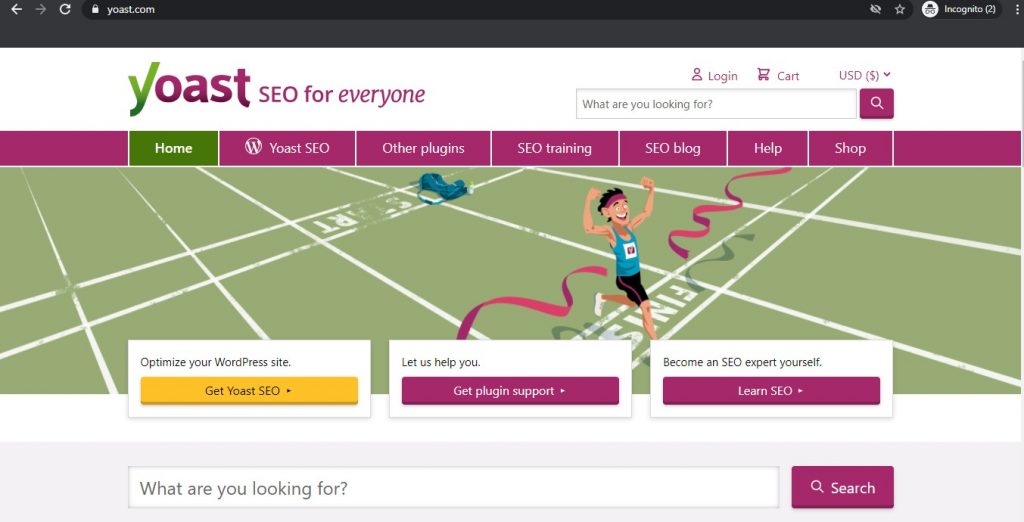Open the SEO training menu item
Image resolution: width=1024 pixels, height=522 pixels.
click(554, 148)
